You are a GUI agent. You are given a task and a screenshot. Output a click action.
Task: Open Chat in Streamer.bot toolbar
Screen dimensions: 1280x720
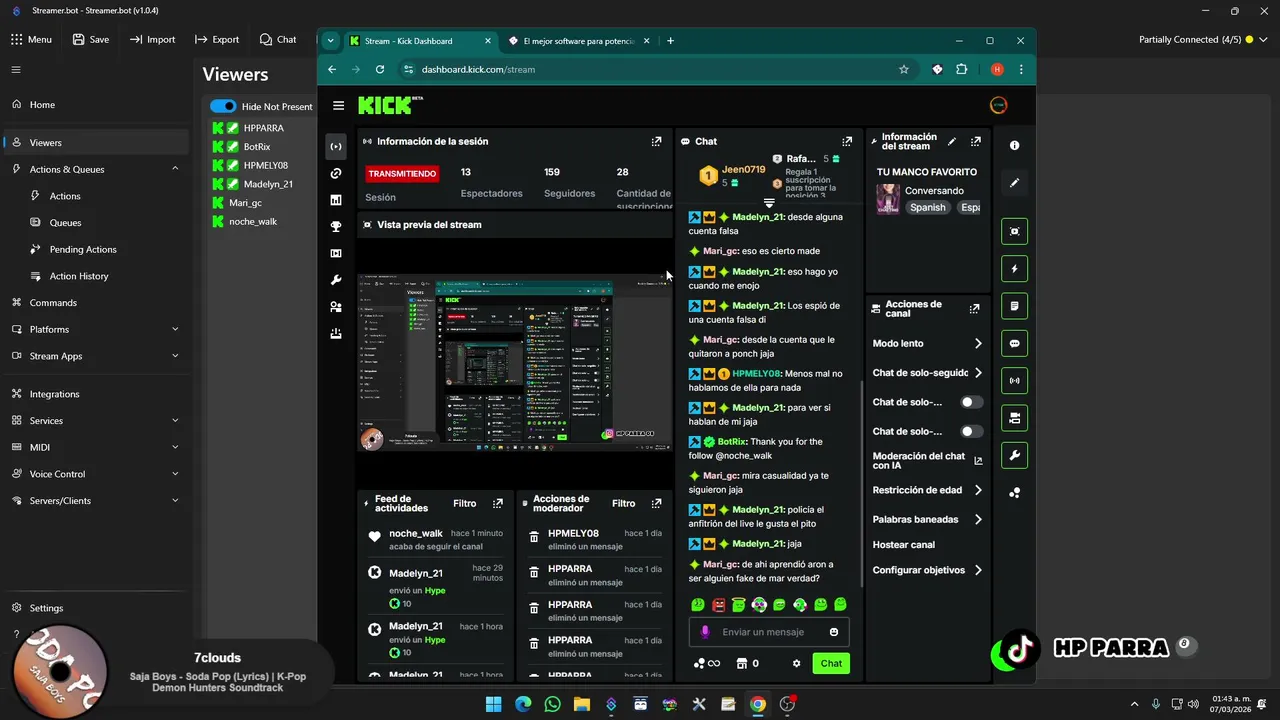[278, 40]
